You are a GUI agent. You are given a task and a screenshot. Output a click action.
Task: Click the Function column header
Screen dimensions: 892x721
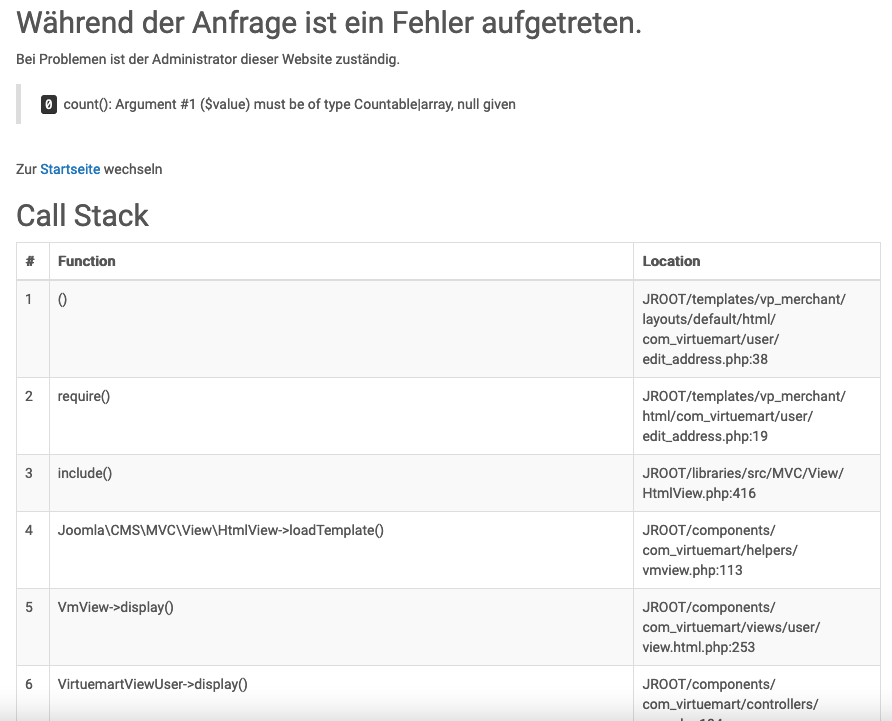[87, 261]
